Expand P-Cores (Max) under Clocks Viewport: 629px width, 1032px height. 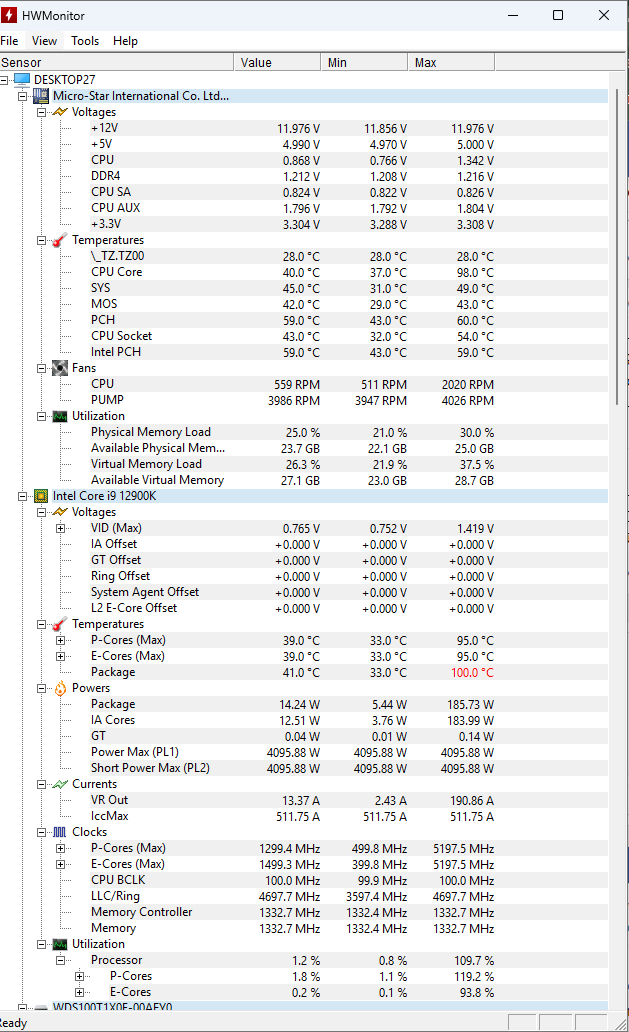61,848
